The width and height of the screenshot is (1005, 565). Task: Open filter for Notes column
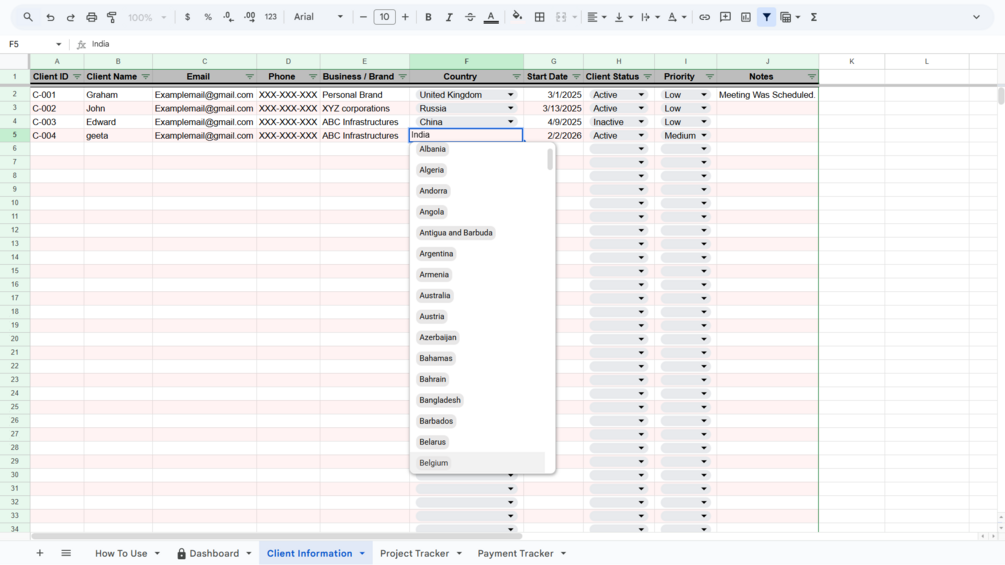click(x=811, y=77)
